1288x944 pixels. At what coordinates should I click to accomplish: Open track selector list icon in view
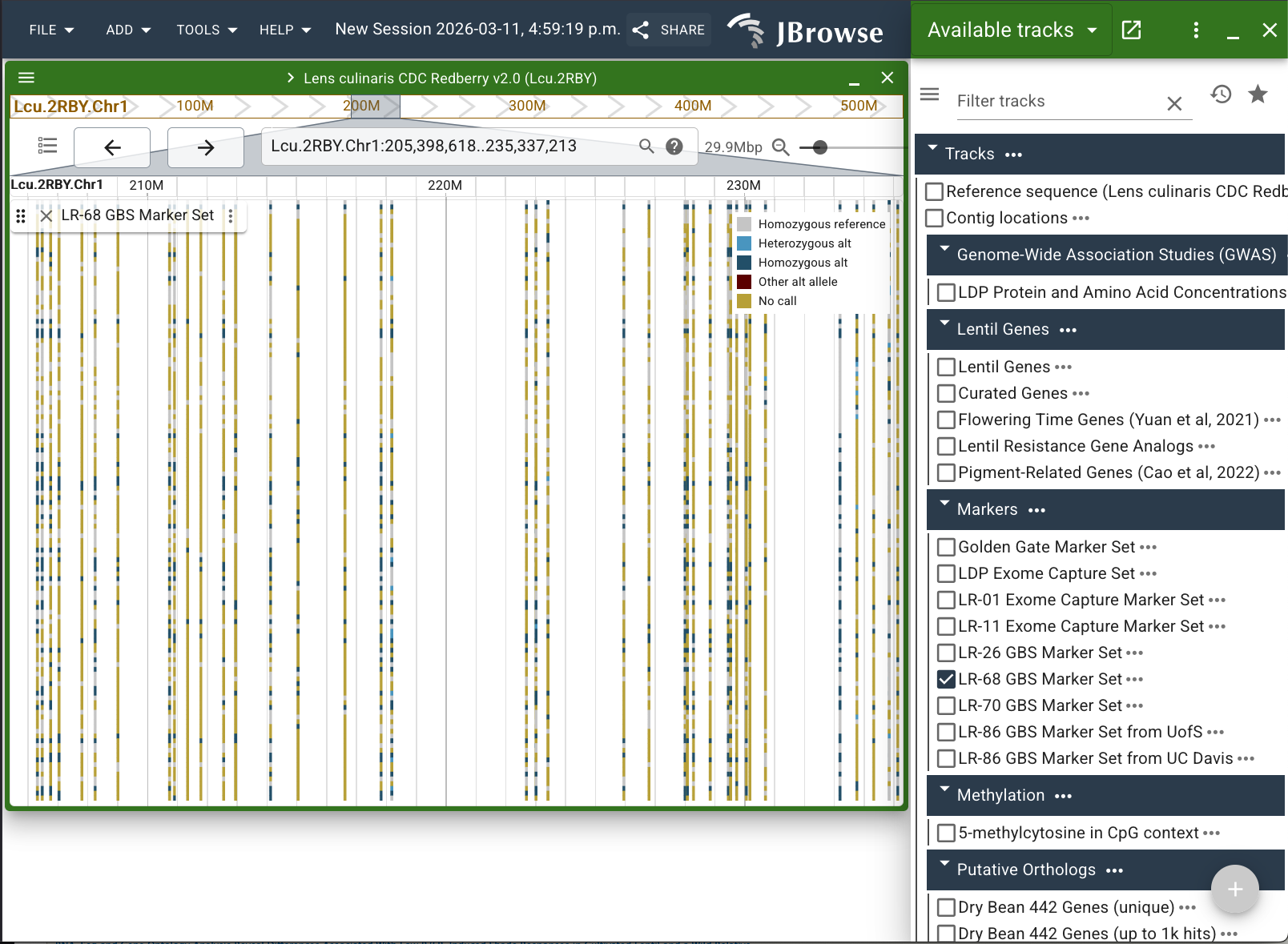pyautogui.click(x=47, y=146)
